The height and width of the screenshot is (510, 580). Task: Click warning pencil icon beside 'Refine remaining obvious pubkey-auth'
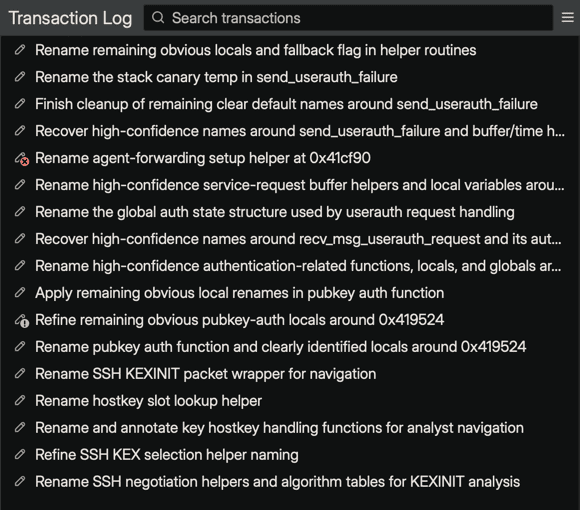pos(21,321)
